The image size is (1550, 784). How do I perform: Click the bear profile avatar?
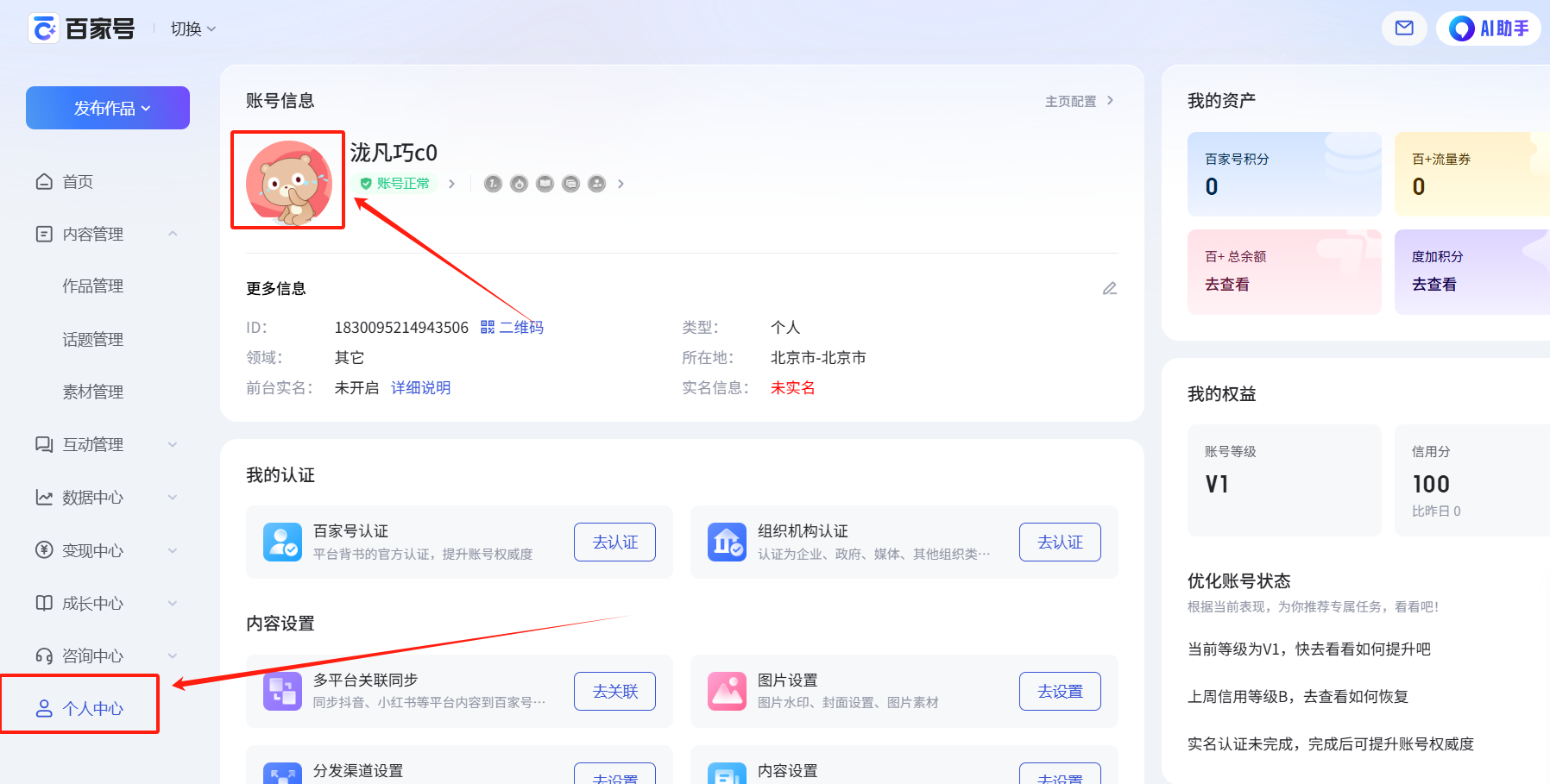point(288,182)
